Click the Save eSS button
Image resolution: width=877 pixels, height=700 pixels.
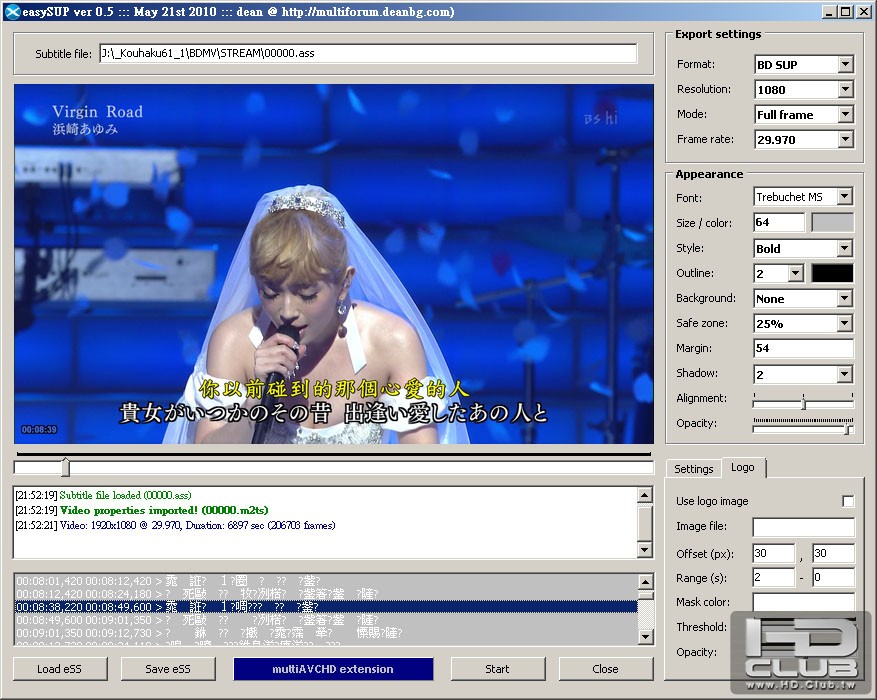pos(168,669)
